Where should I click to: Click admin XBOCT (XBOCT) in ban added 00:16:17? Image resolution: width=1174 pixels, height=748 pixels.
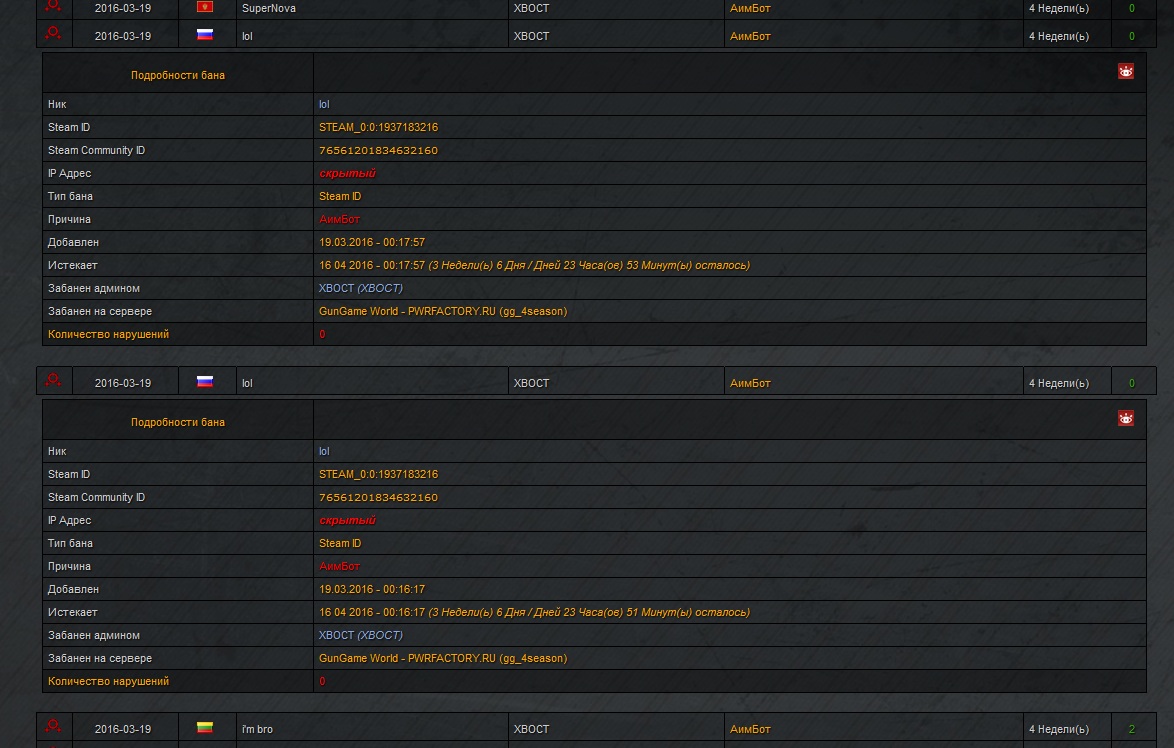click(360, 636)
